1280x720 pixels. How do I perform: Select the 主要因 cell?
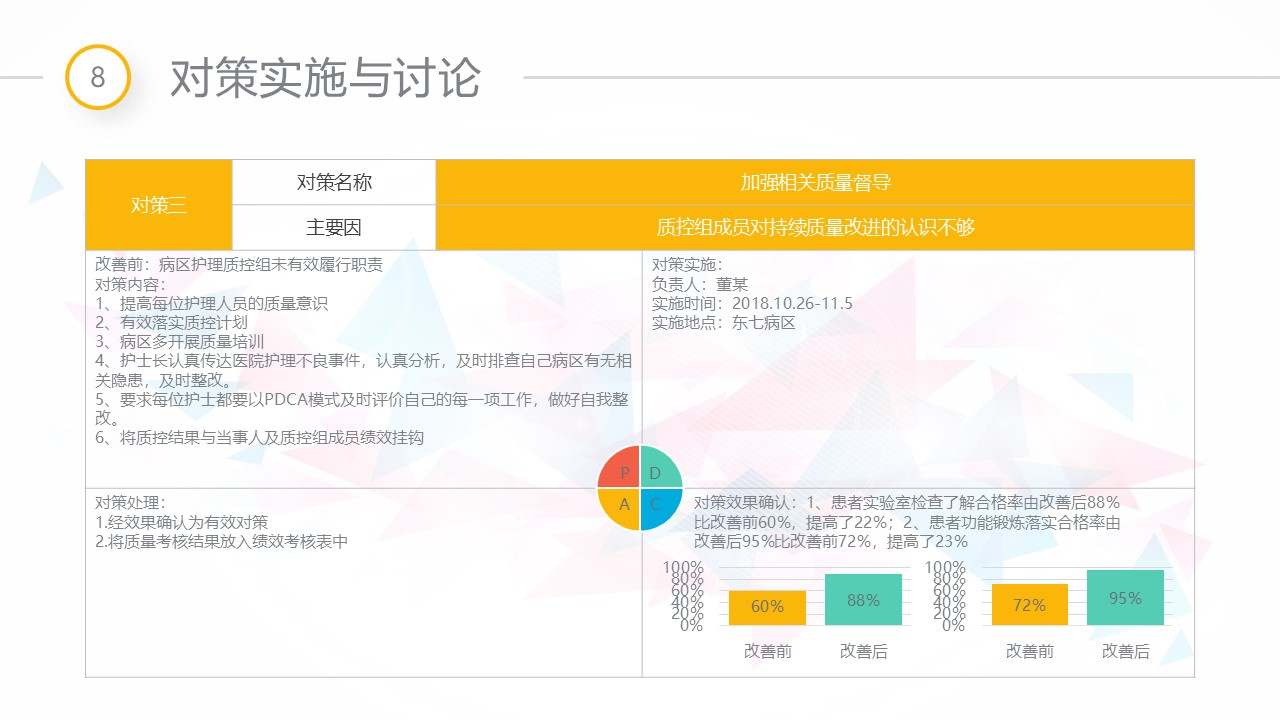pyautogui.click(x=334, y=228)
